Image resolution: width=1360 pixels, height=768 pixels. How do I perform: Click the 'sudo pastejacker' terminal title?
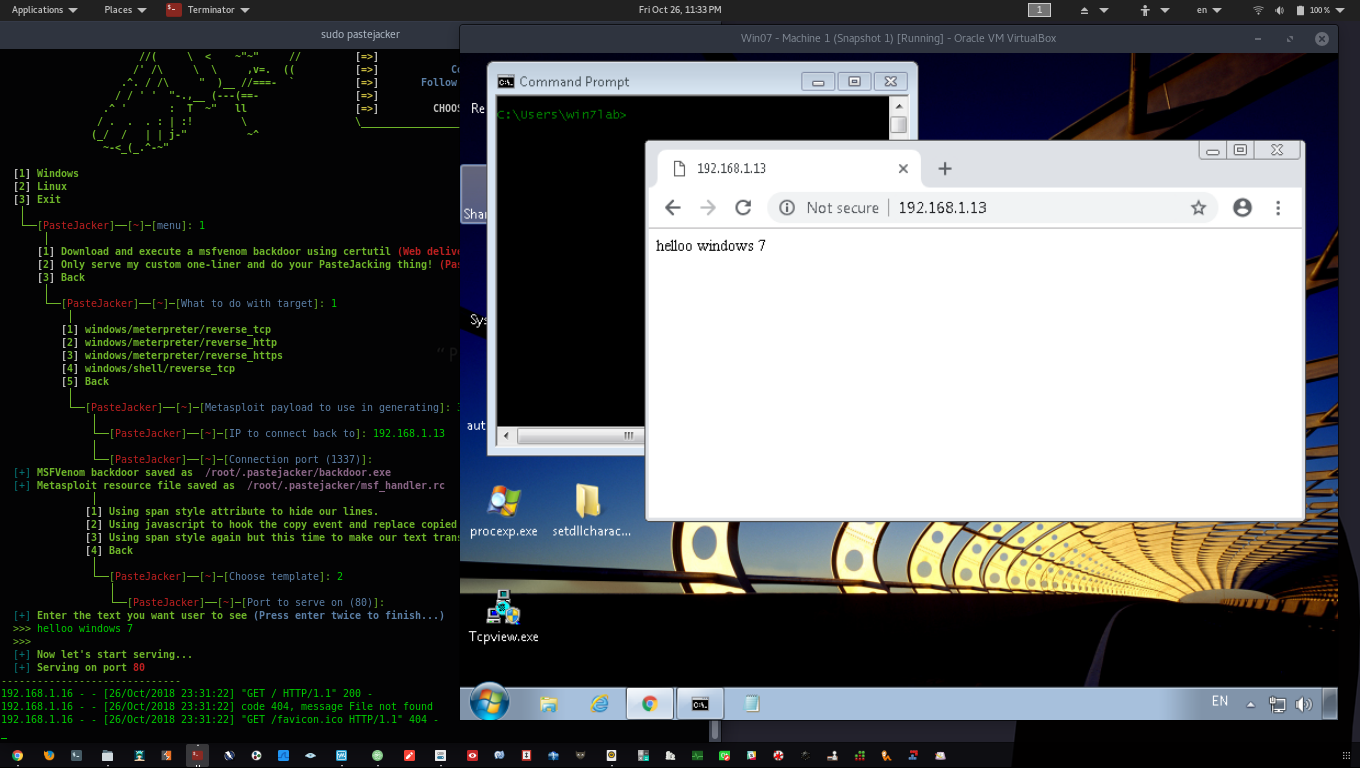click(x=360, y=34)
